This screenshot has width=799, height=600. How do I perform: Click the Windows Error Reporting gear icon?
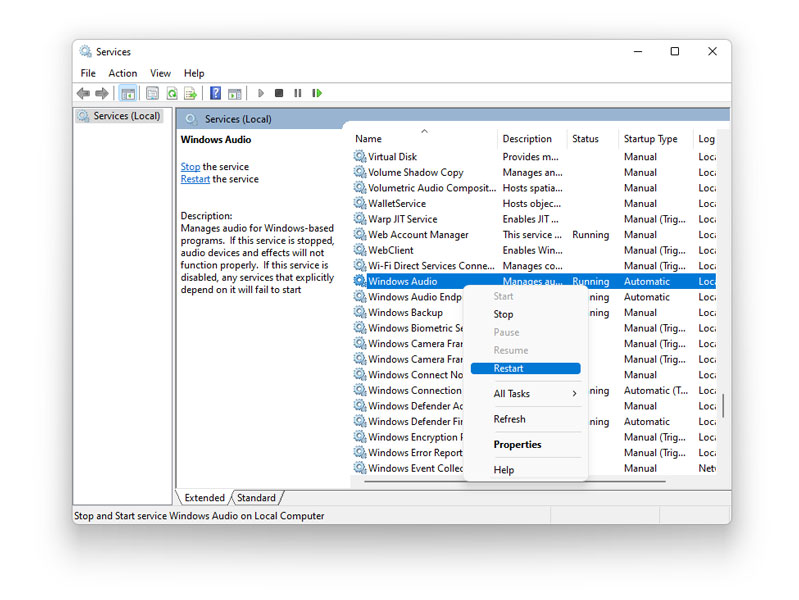(360, 452)
